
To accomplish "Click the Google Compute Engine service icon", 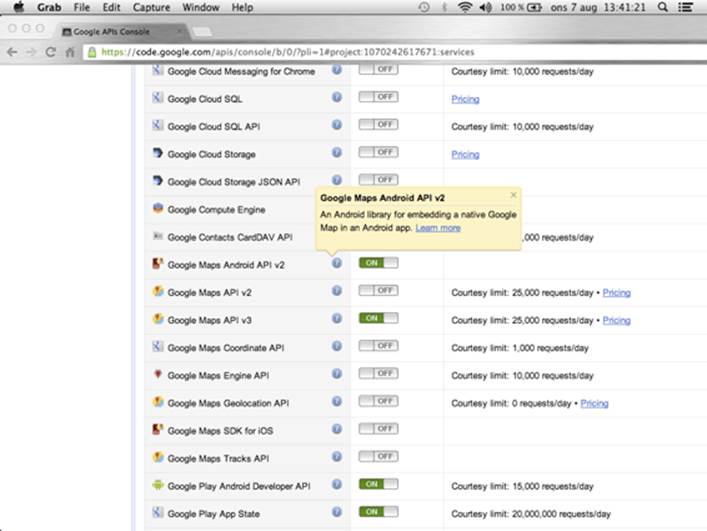I will pyautogui.click(x=158, y=208).
